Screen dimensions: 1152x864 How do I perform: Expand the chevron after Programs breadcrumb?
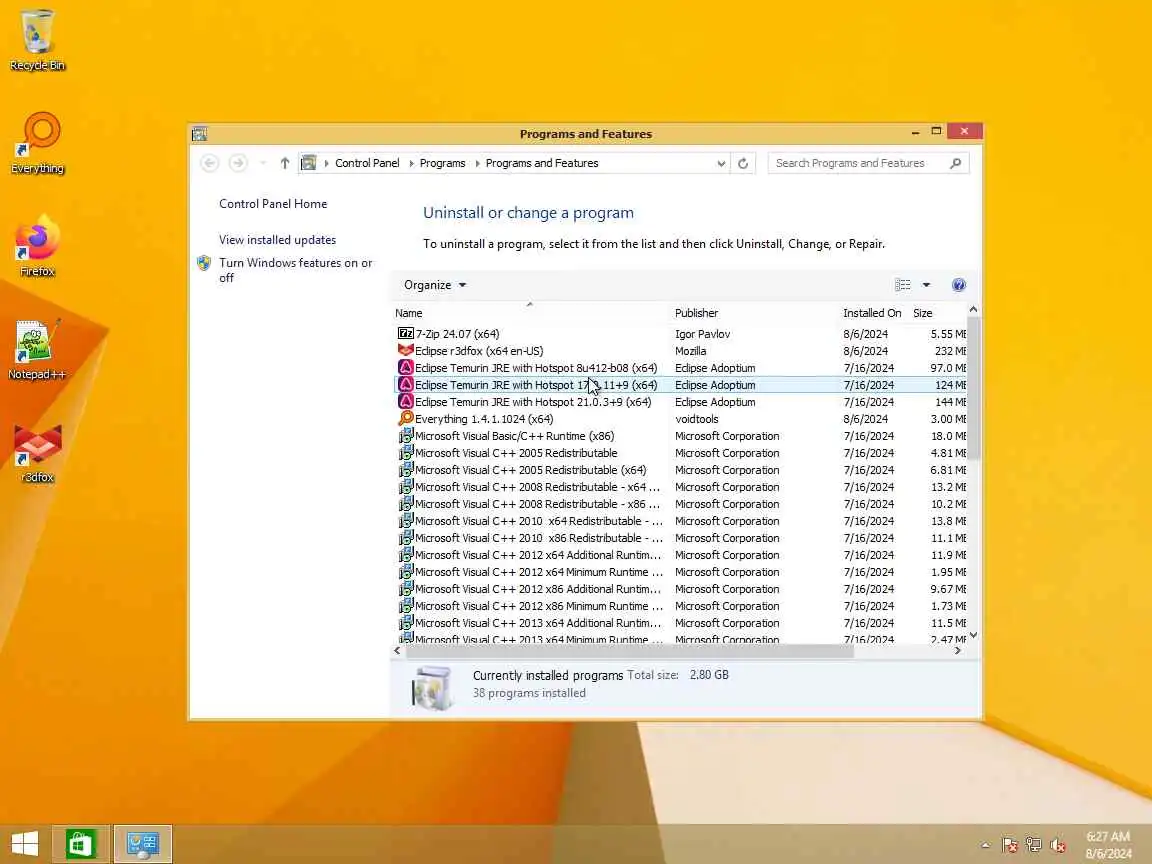point(477,163)
